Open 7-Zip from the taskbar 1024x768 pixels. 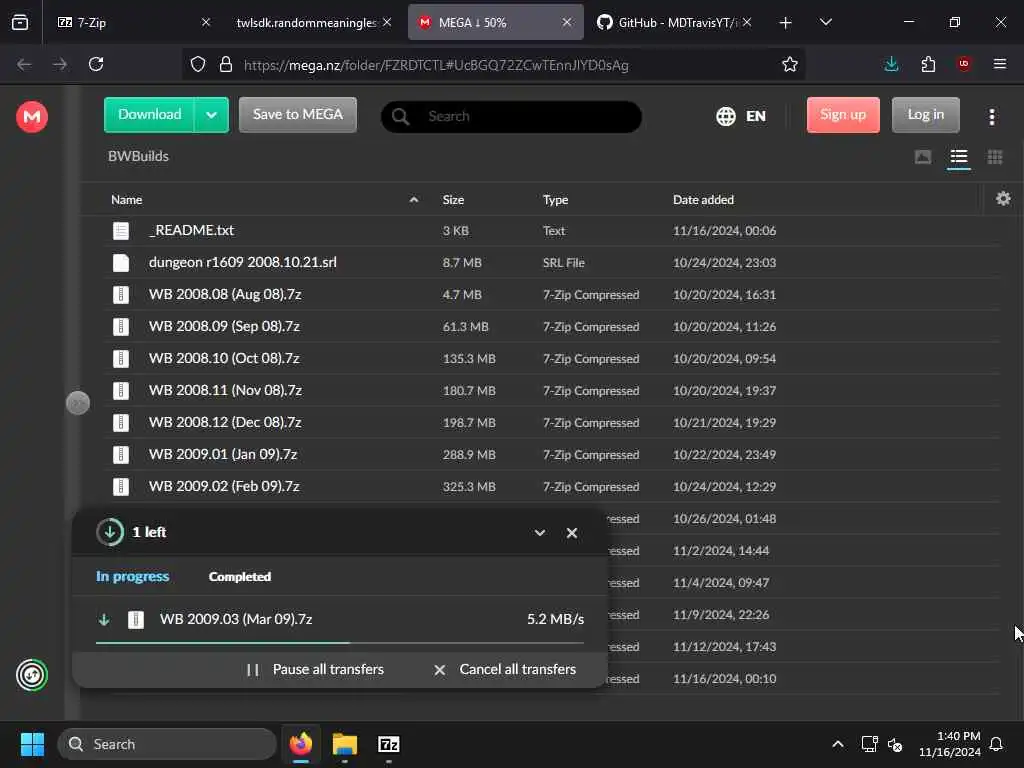389,744
